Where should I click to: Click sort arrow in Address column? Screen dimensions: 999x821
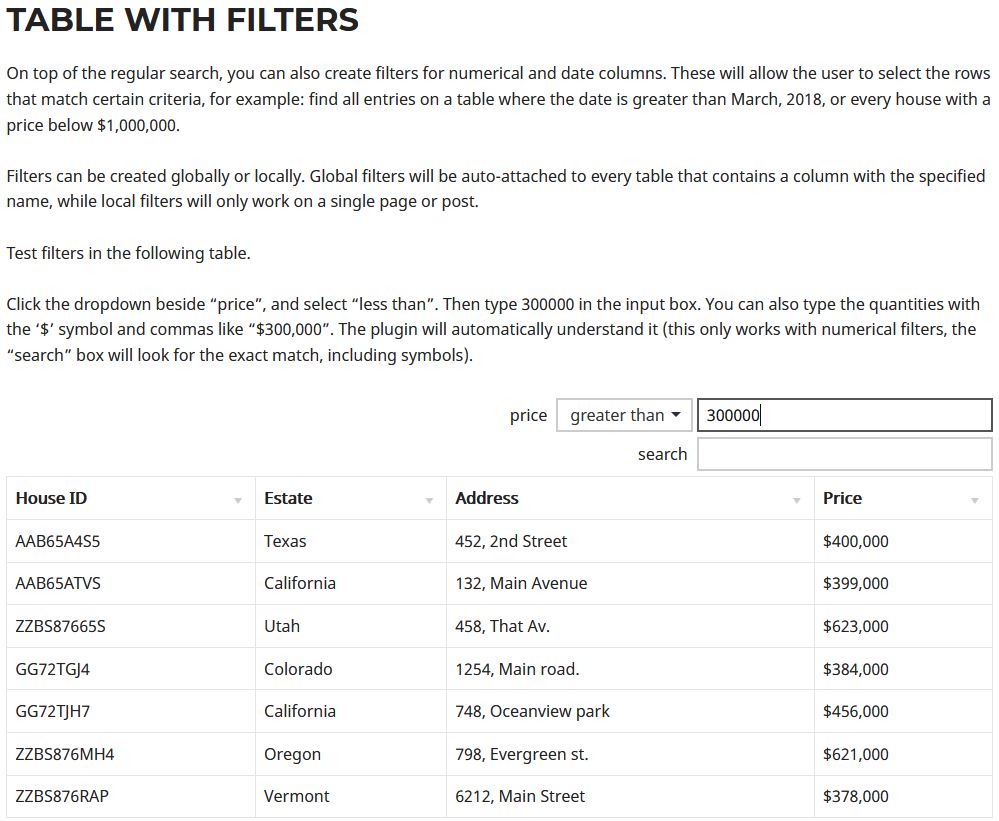[x=797, y=500]
